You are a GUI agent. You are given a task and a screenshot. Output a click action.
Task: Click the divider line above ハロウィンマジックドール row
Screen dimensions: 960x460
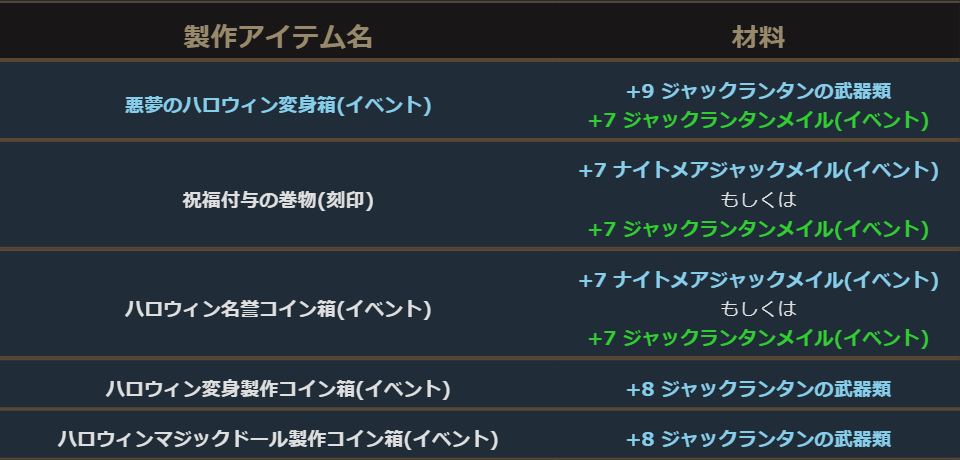click(x=480, y=408)
